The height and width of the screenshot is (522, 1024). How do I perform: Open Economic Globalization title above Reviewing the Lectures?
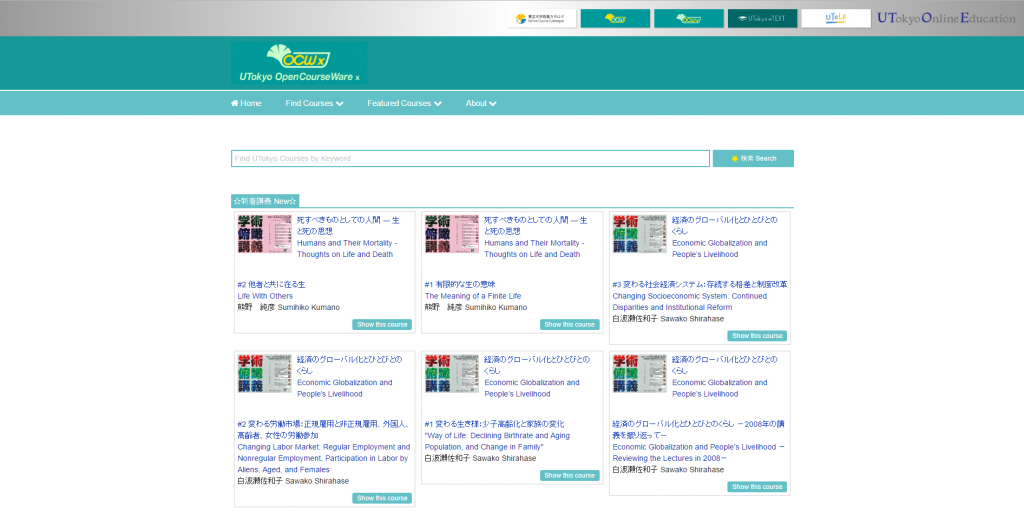pyautogui.click(x=724, y=377)
